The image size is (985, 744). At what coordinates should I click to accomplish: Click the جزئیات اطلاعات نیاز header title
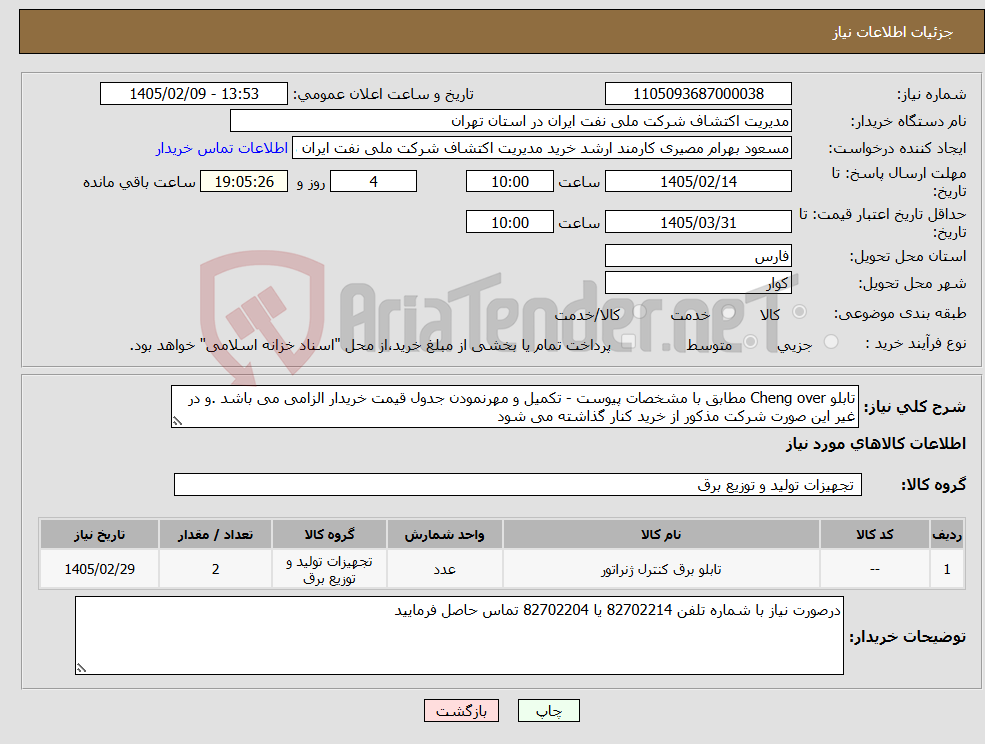[893, 32]
